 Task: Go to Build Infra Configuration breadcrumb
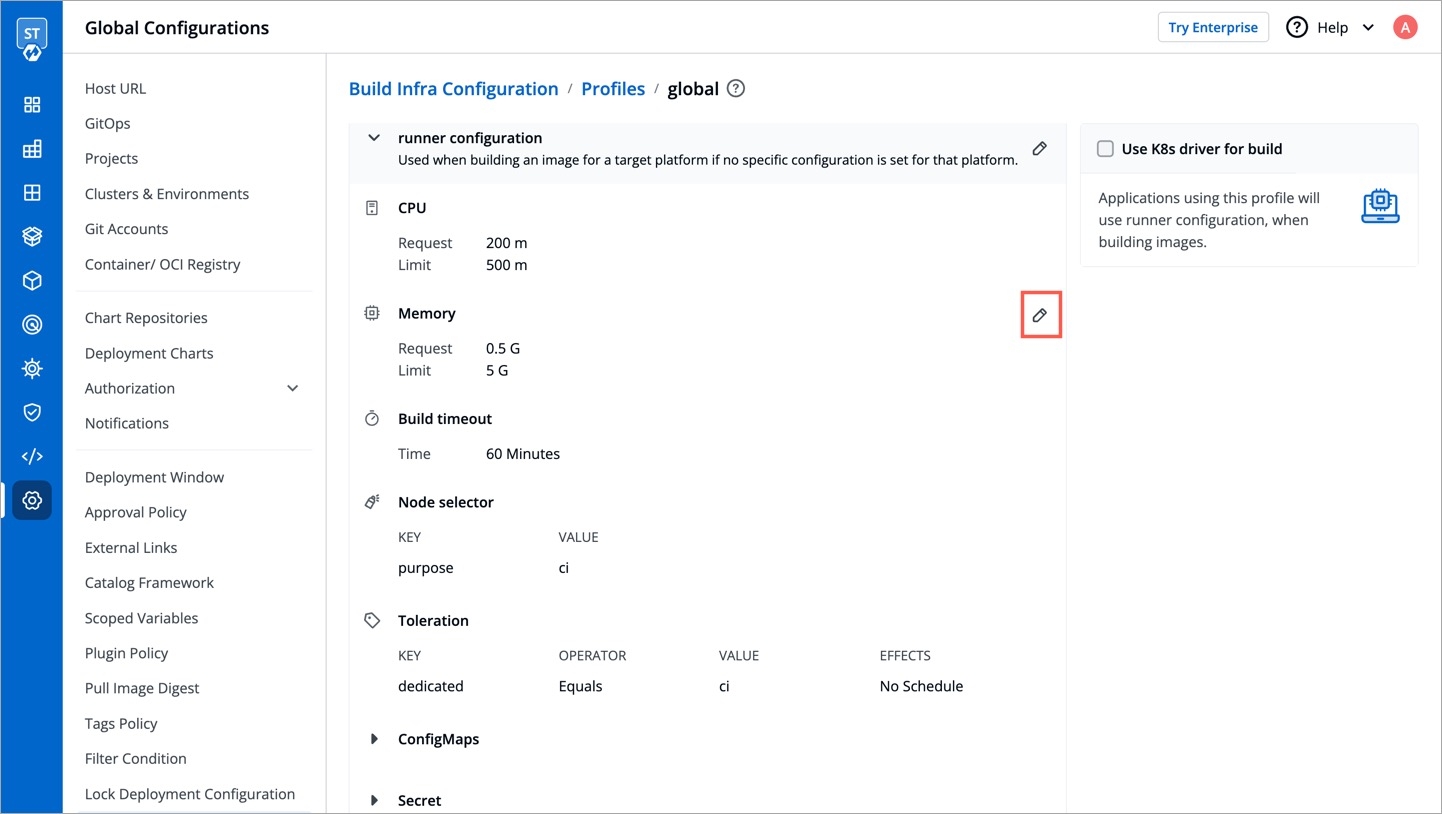pos(453,88)
